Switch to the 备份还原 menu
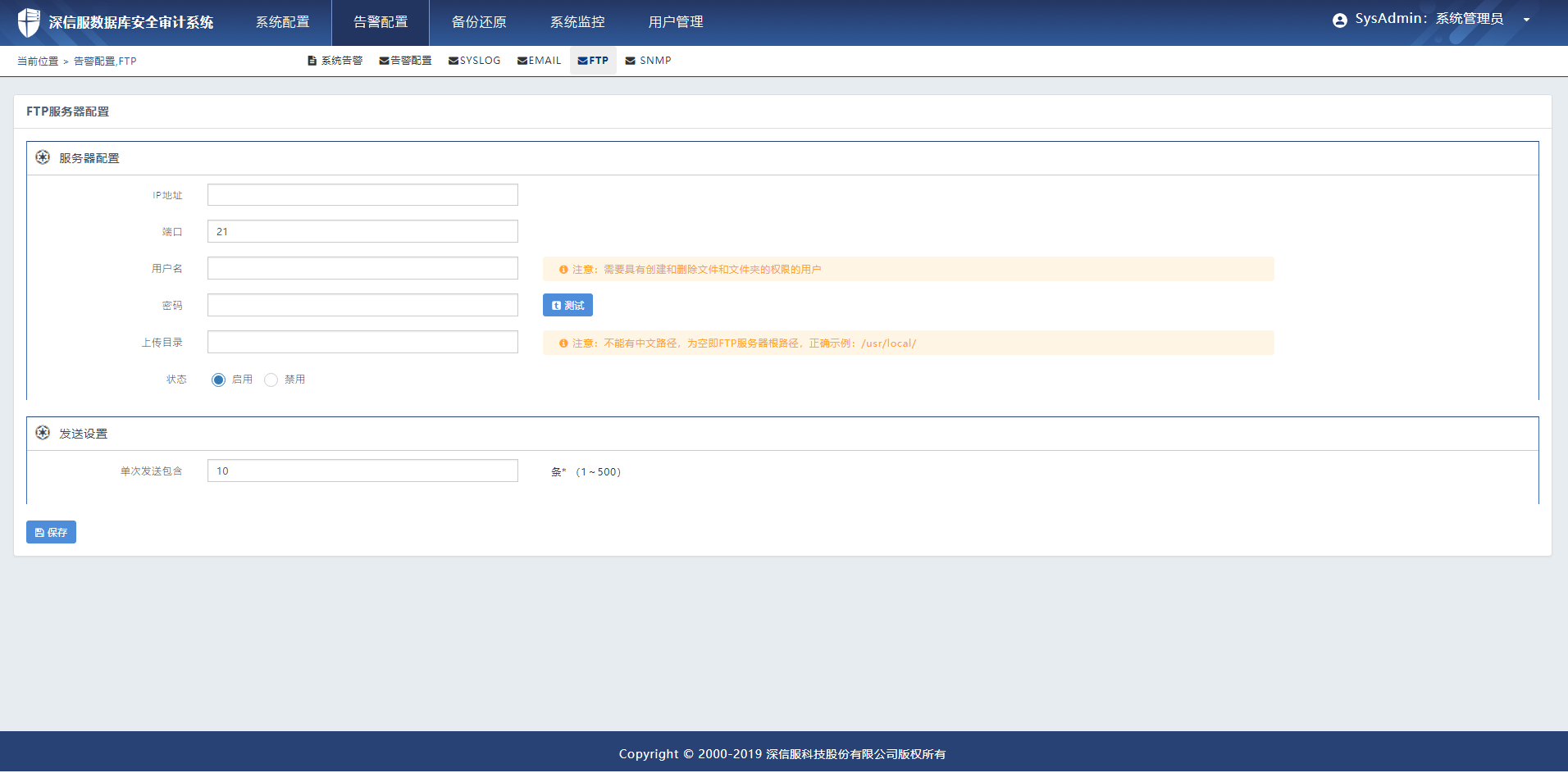Viewport: 1568px width, 773px height. point(479,22)
